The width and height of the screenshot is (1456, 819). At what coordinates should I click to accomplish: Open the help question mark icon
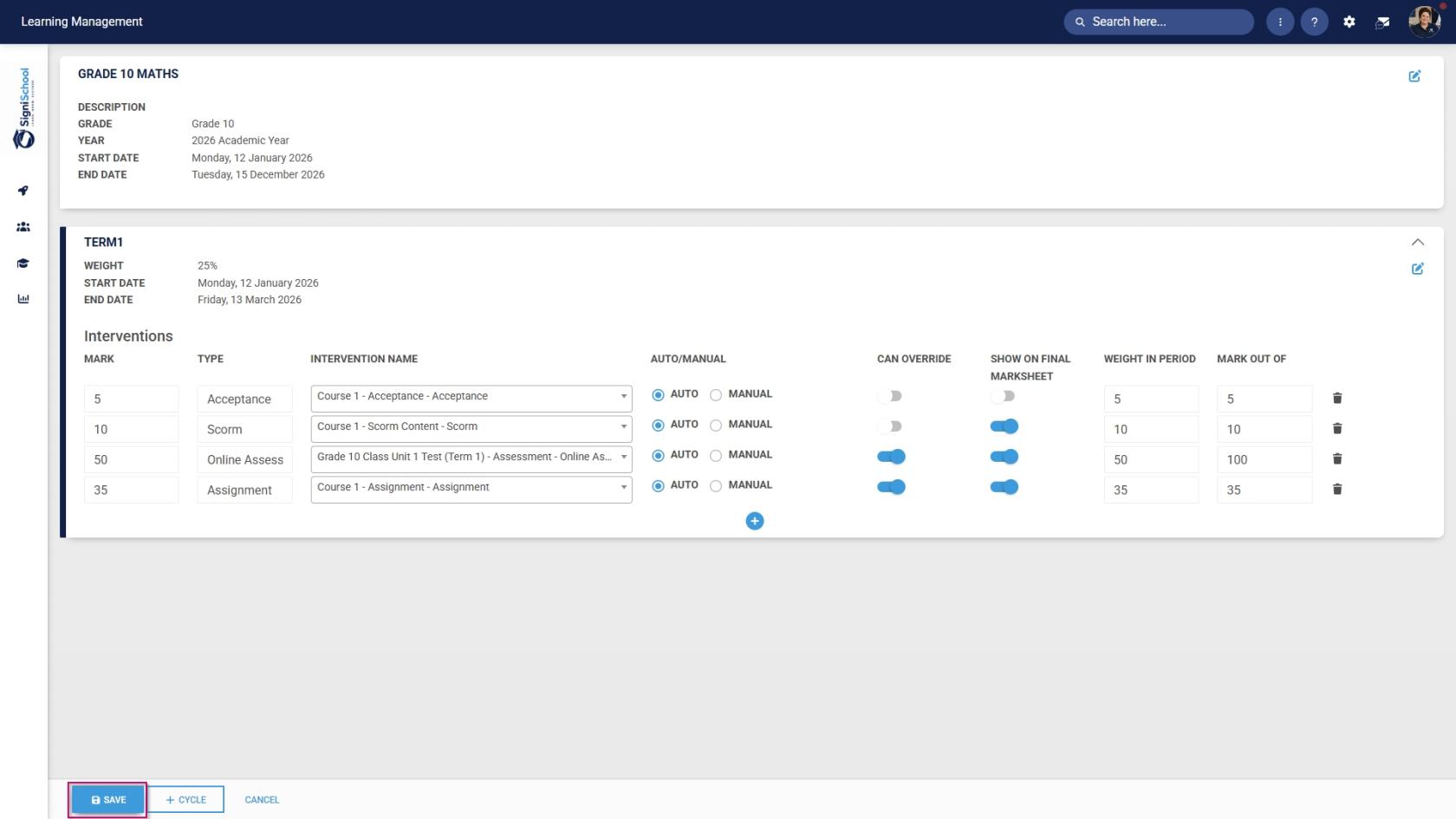pyautogui.click(x=1315, y=22)
